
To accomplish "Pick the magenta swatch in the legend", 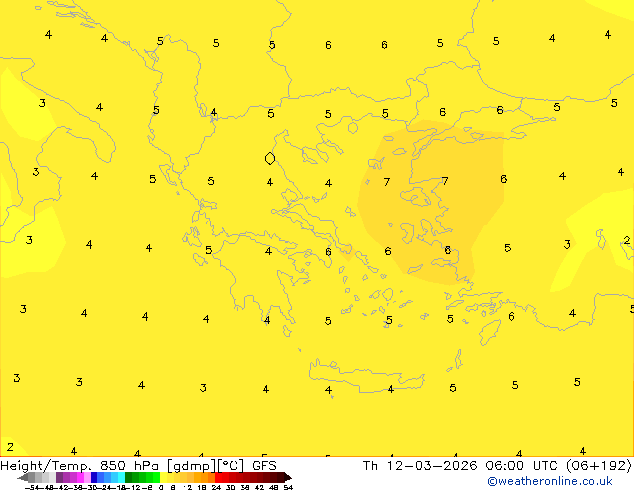I will [80, 477].
